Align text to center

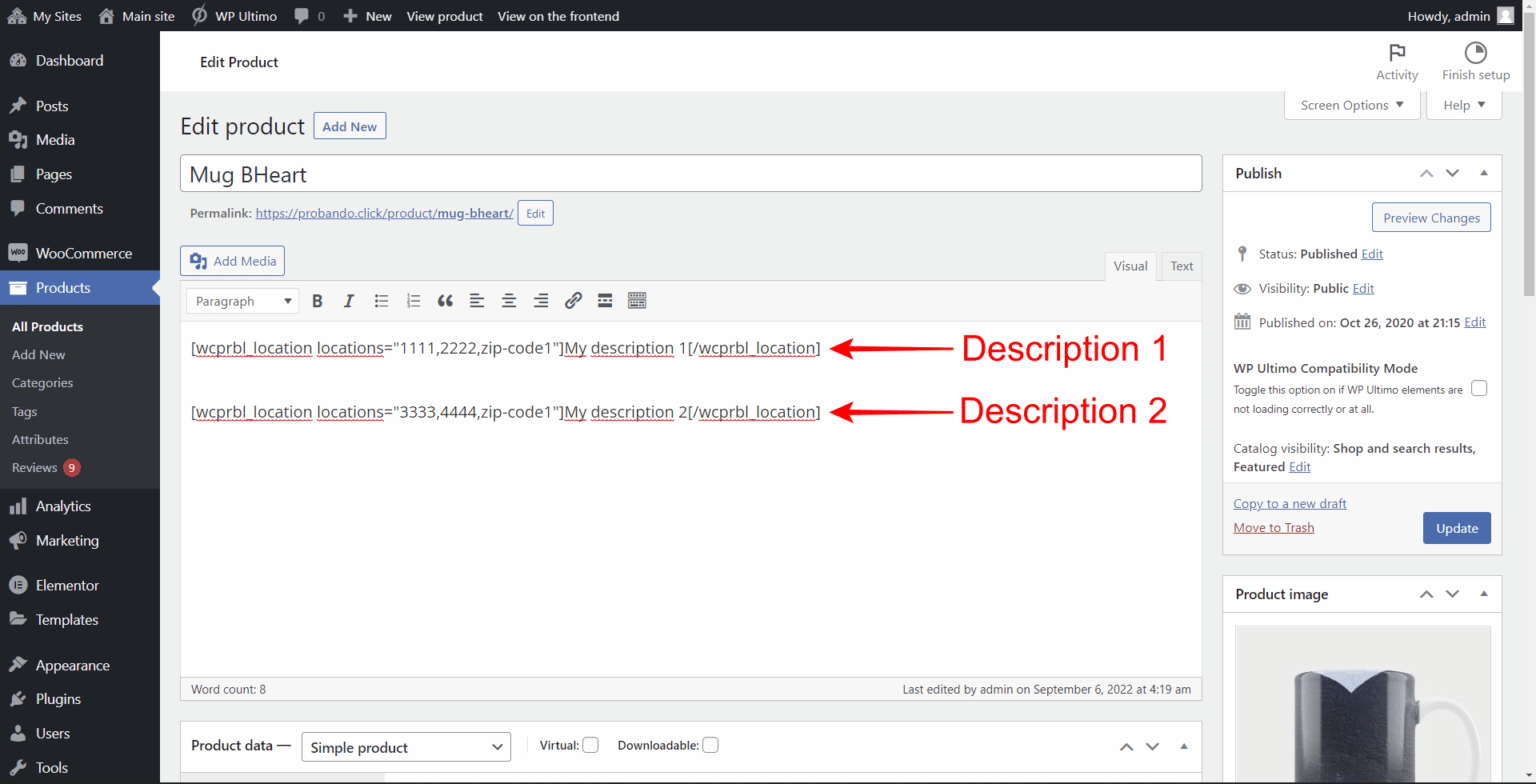[x=509, y=300]
